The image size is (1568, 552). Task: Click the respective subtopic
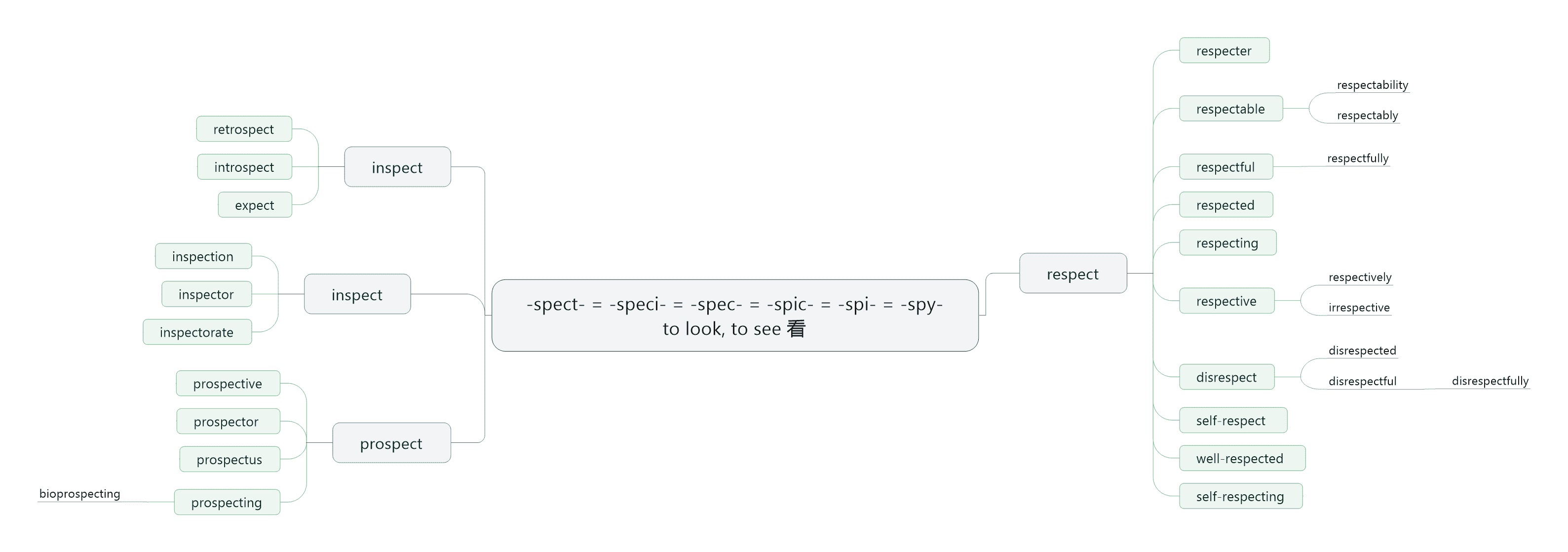tap(1226, 301)
